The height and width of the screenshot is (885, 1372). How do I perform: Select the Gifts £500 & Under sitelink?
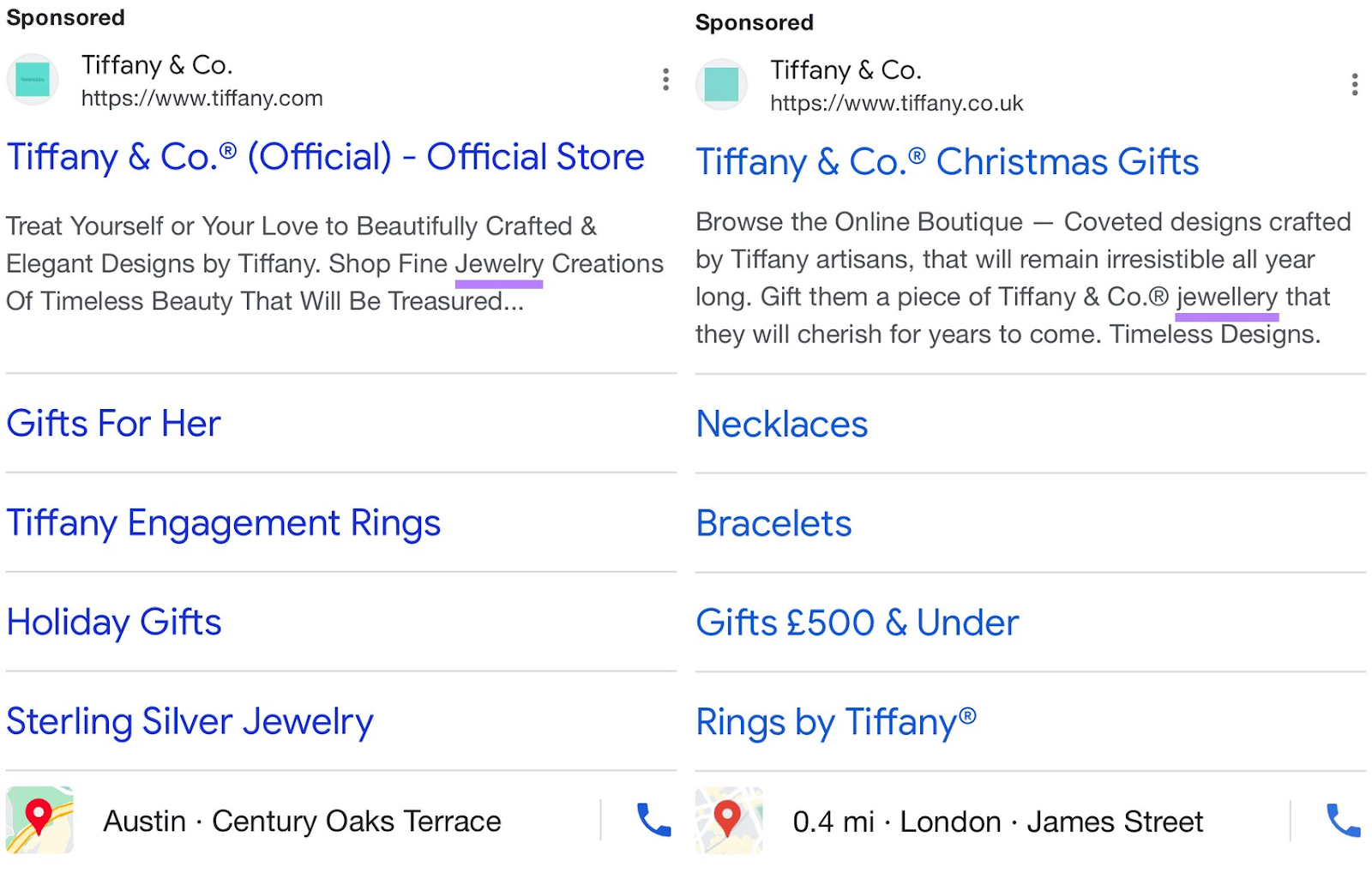pyautogui.click(x=857, y=623)
